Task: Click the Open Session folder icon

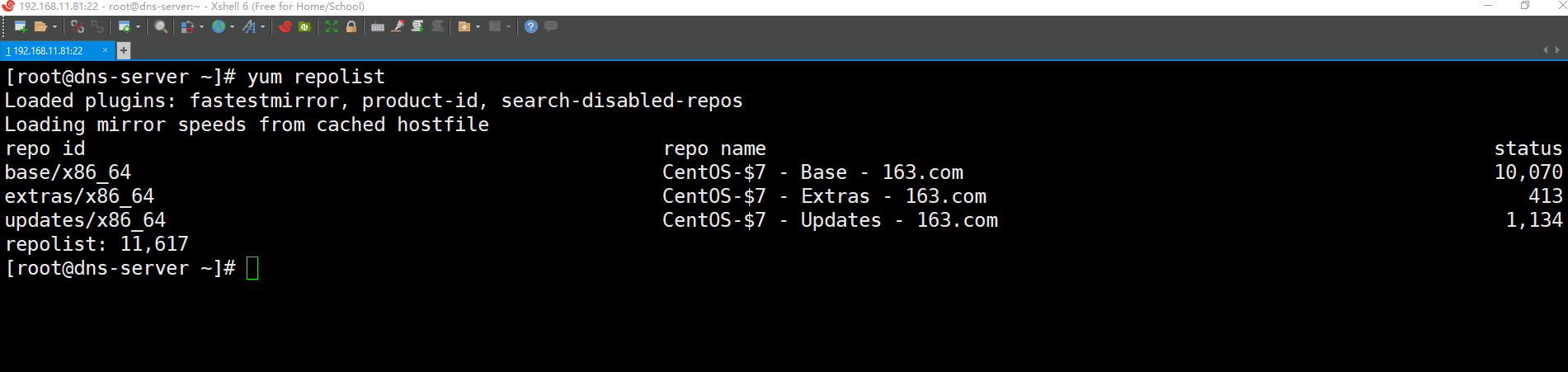Action: tap(40, 26)
